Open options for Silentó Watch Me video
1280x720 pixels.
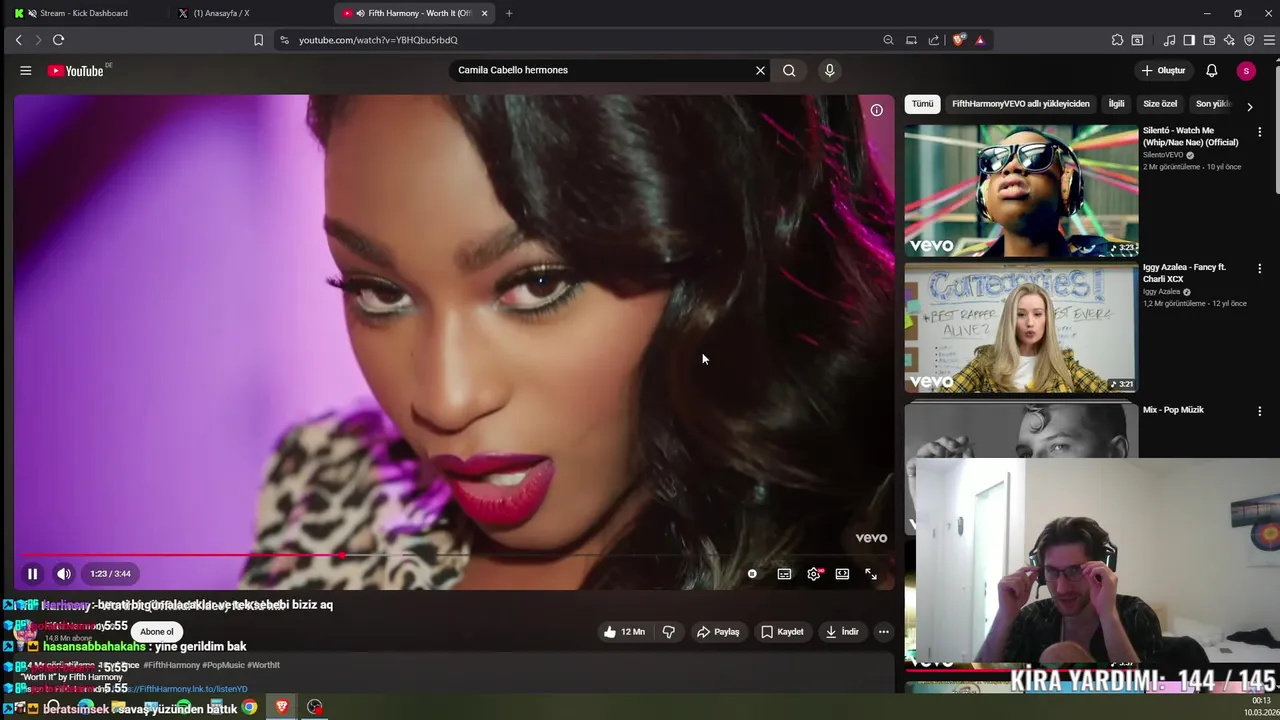(x=1259, y=132)
